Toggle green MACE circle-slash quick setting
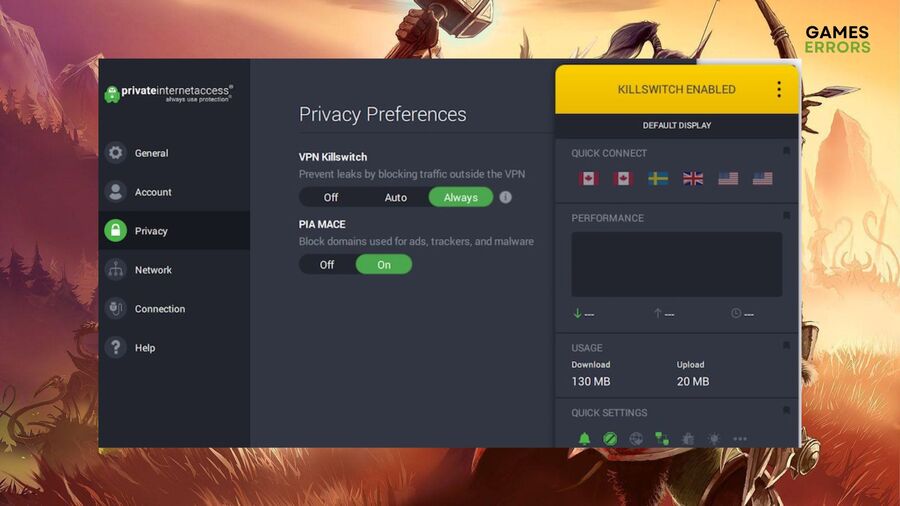This screenshot has height=506, width=900. tap(610, 439)
